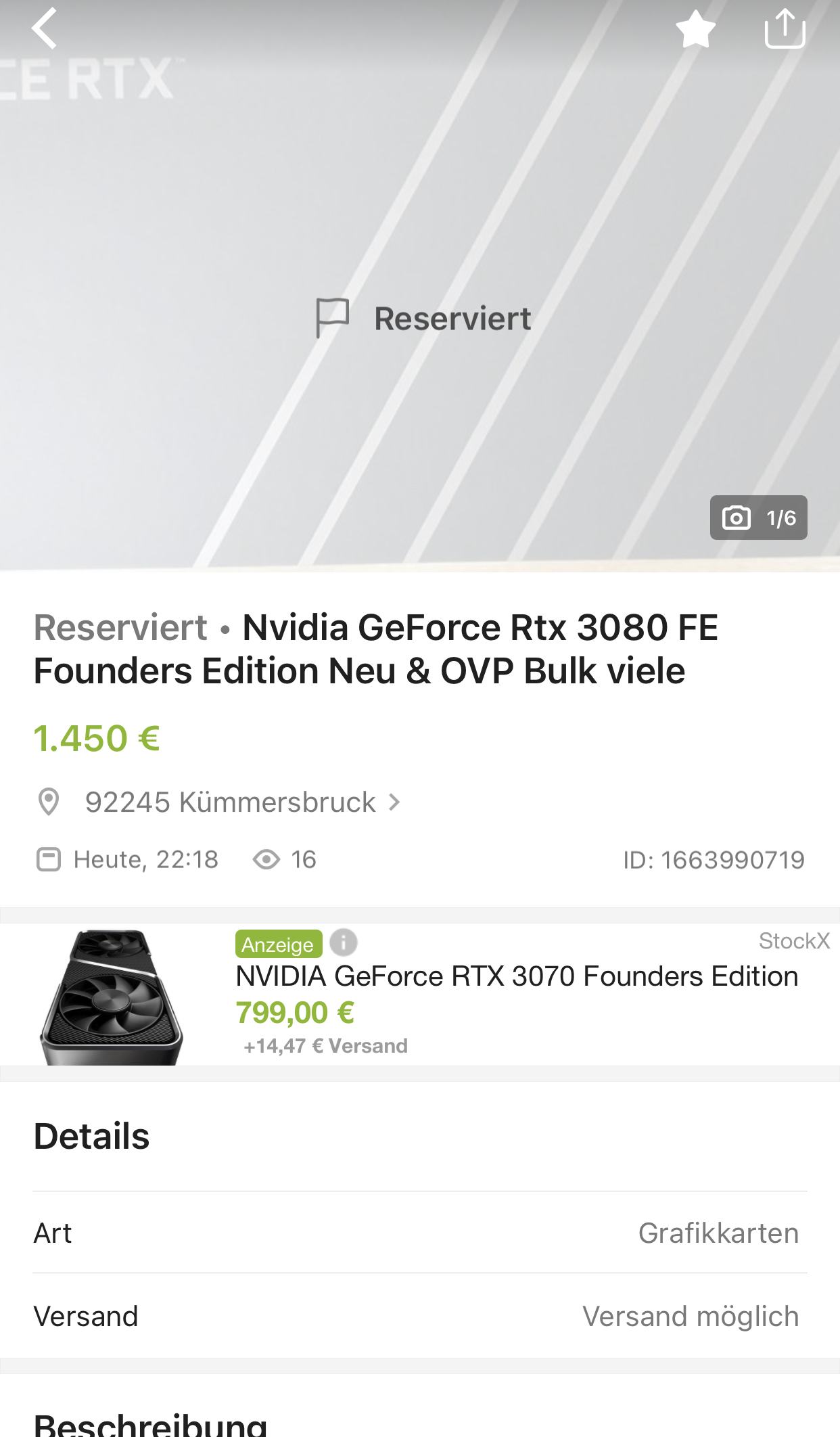Image resolution: width=840 pixels, height=1437 pixels.
Task: Tap the posting date calendar icon
Action: [x=48, y=859]
